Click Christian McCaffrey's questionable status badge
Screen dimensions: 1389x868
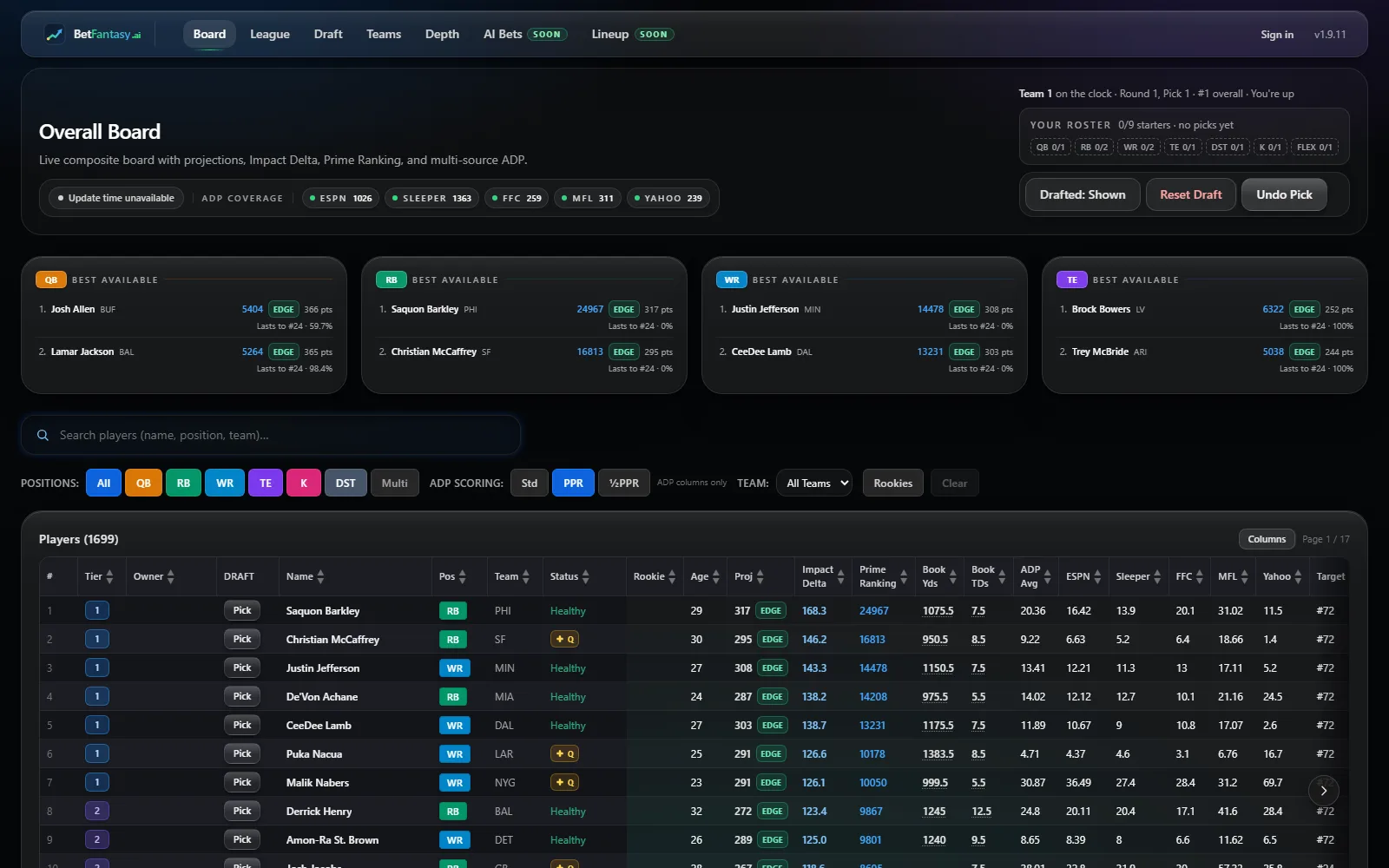(x=564, y=640)
